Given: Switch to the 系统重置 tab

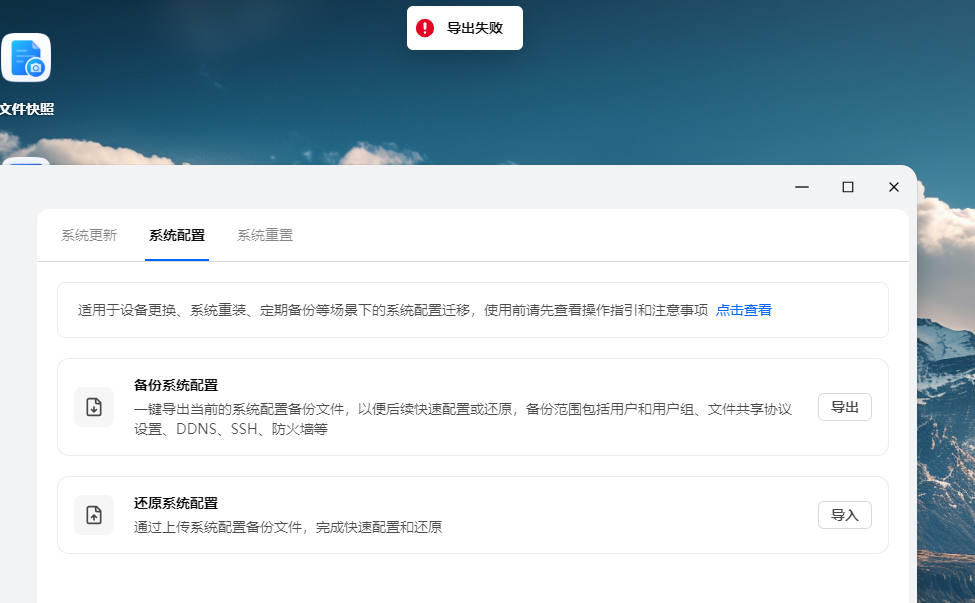Looking at the screenshot, I should click(x=265, y=235).
